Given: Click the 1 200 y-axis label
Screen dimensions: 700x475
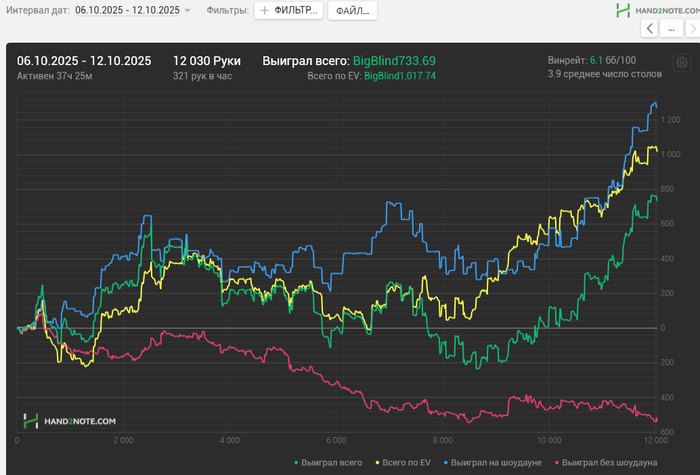Looking at the screenshot, I should coord(671,120).
